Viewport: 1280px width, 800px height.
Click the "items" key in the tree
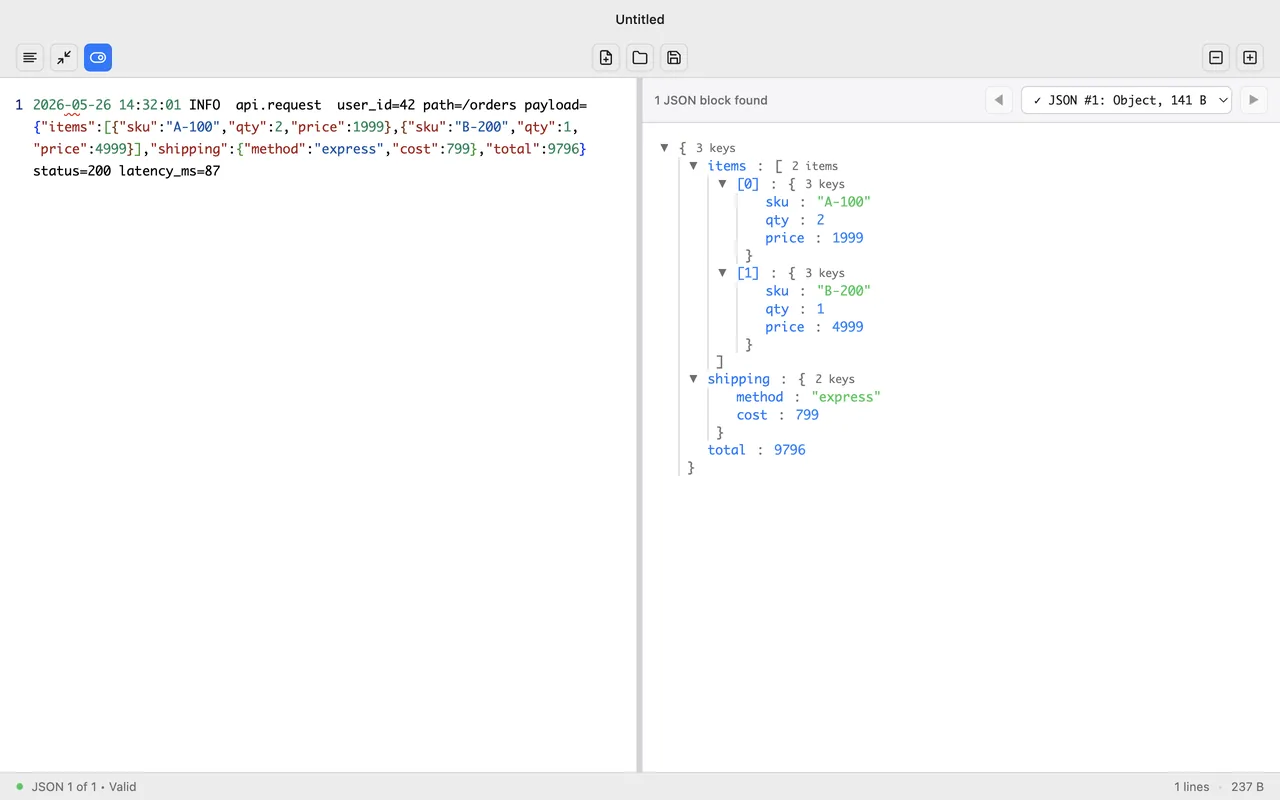727,166
